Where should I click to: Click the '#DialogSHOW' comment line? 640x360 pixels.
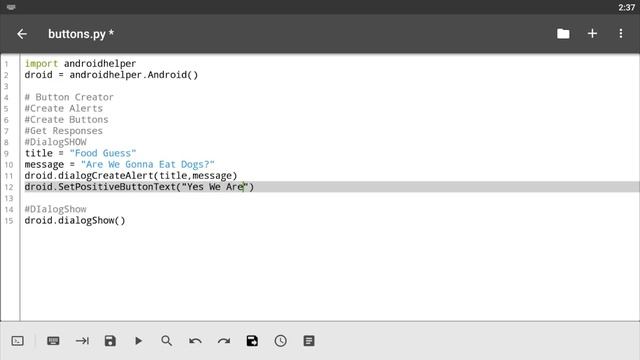(x=56, y=142)
